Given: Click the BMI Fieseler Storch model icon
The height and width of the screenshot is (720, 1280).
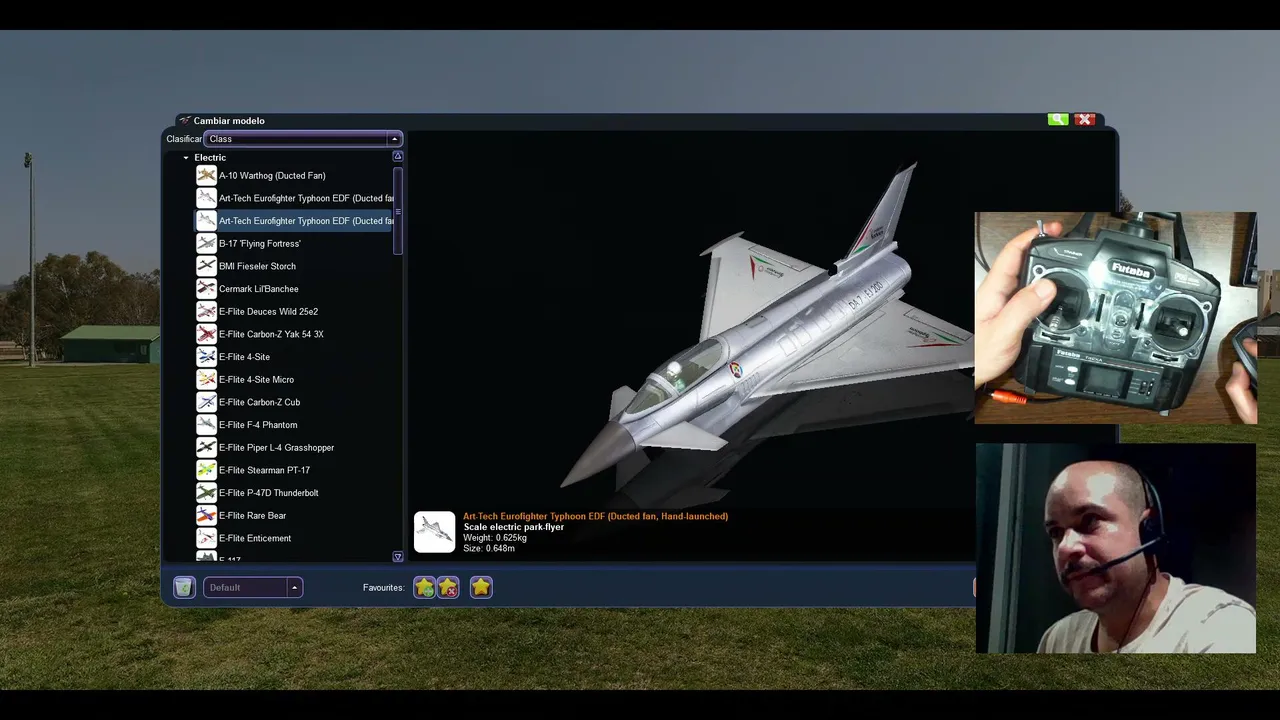Looking at the screenshot, I should point(206,266).
